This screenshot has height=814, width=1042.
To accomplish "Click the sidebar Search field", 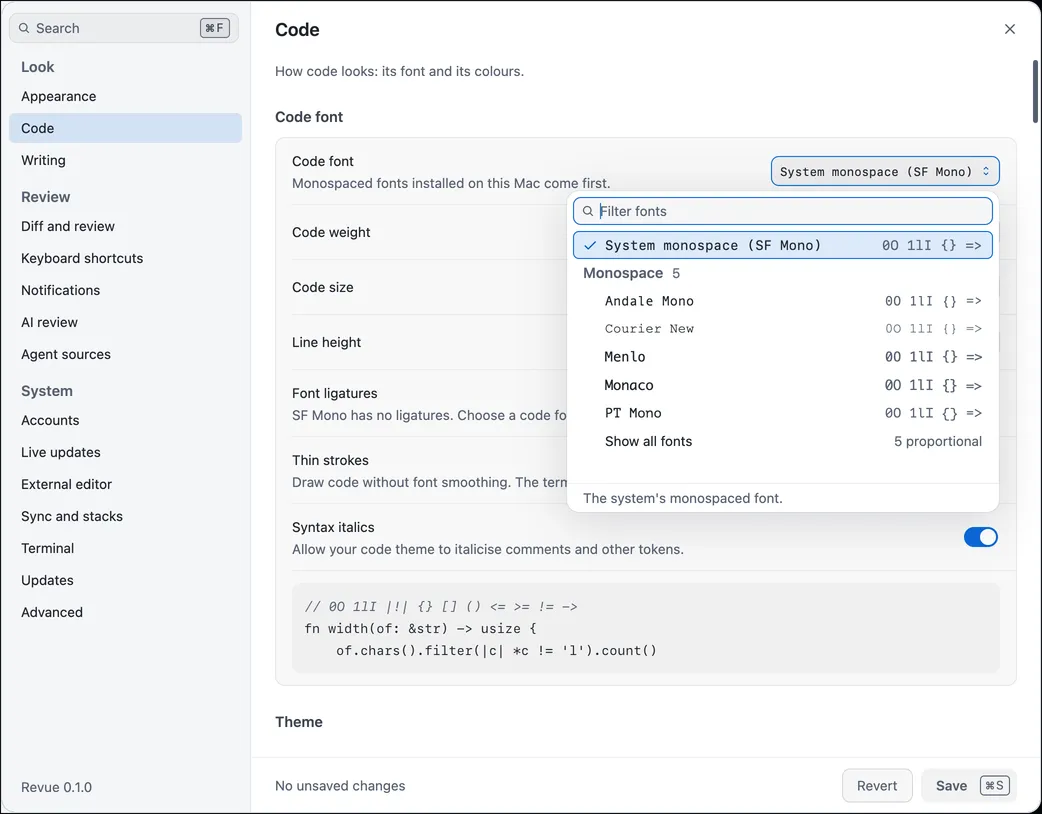I will [x=124, y=28].
